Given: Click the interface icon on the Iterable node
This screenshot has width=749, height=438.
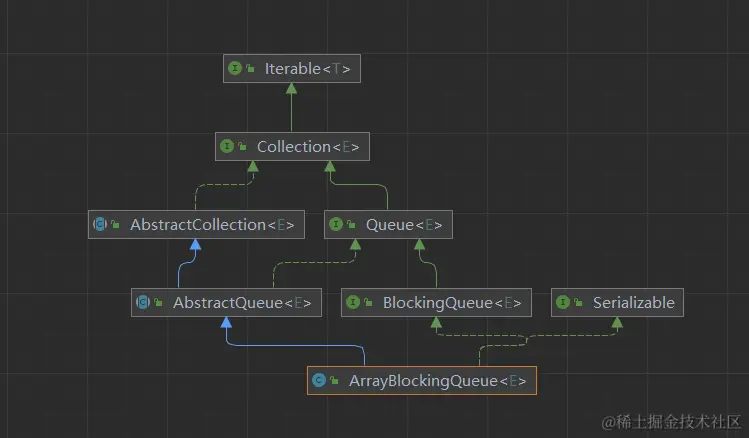Looking at the screenshot, I should (x=235, y=68).
